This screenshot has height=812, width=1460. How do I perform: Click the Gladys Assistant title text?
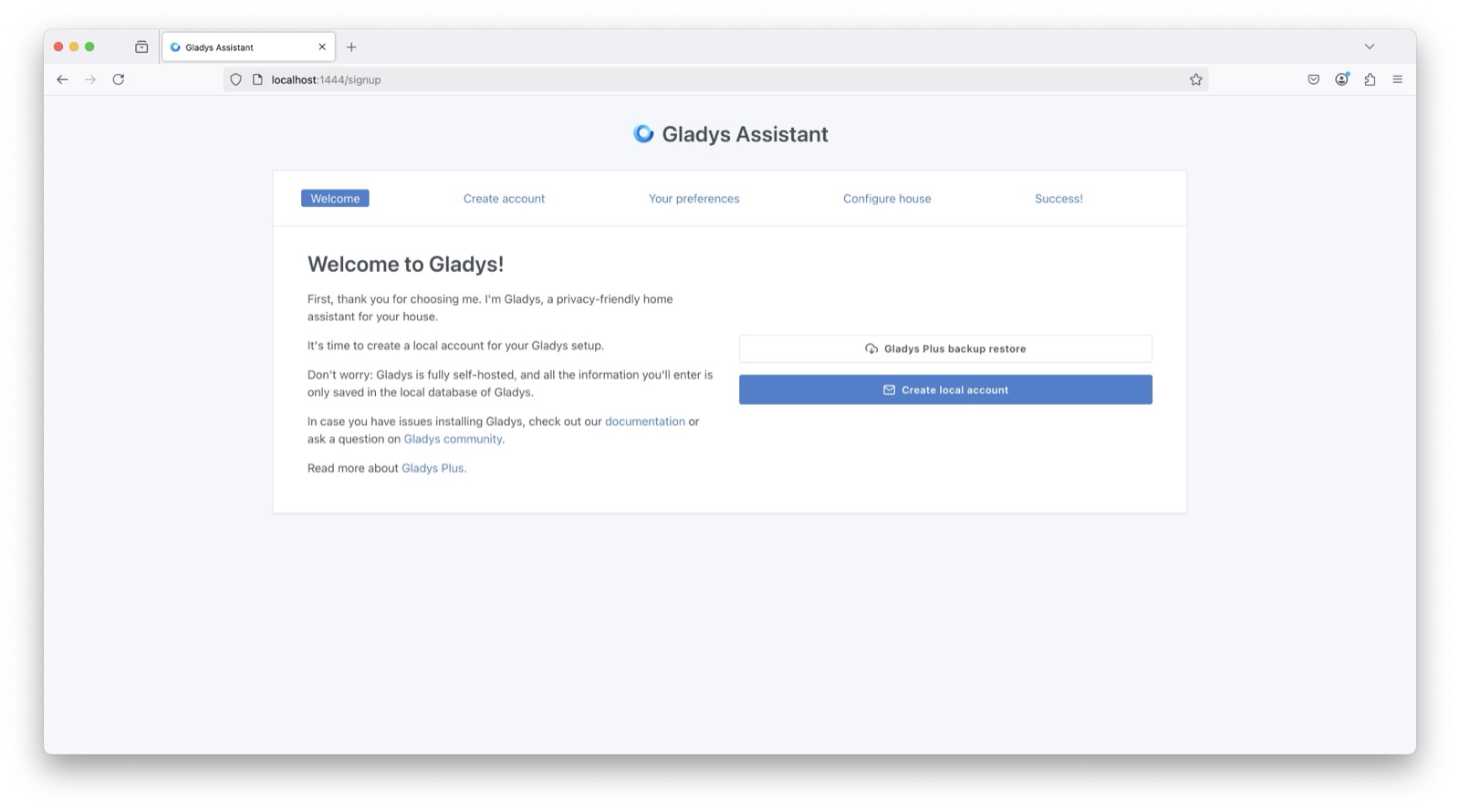pos(745,134)
